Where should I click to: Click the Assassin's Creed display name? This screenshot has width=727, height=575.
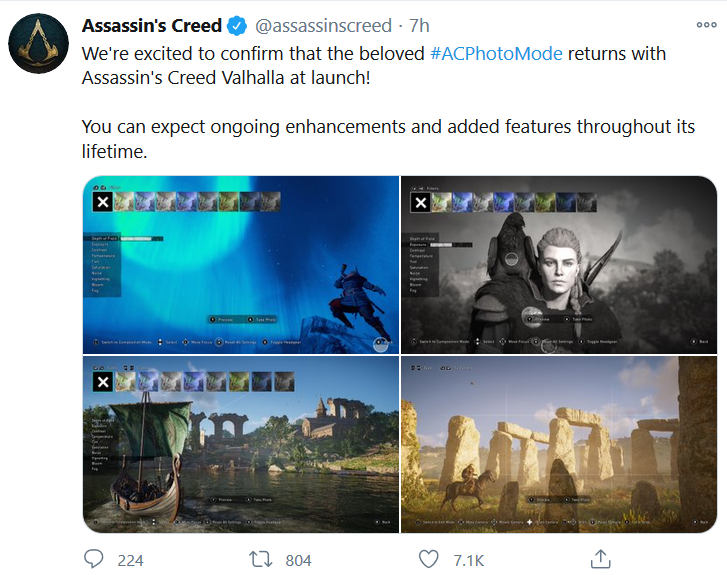coord(152,26)
